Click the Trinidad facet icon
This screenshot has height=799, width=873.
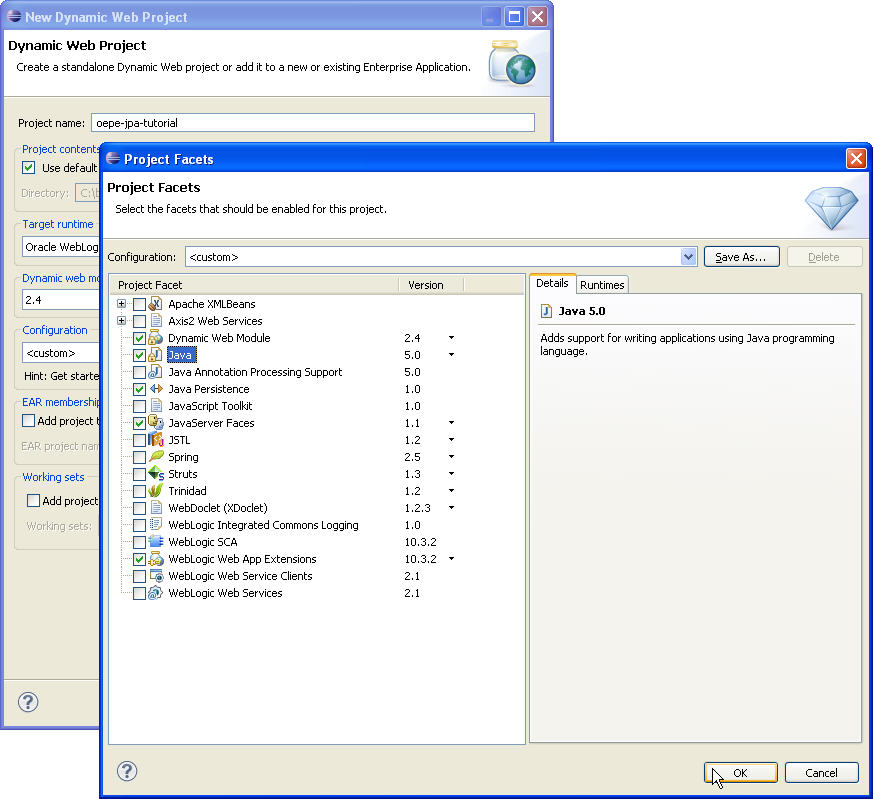(156, 491)
